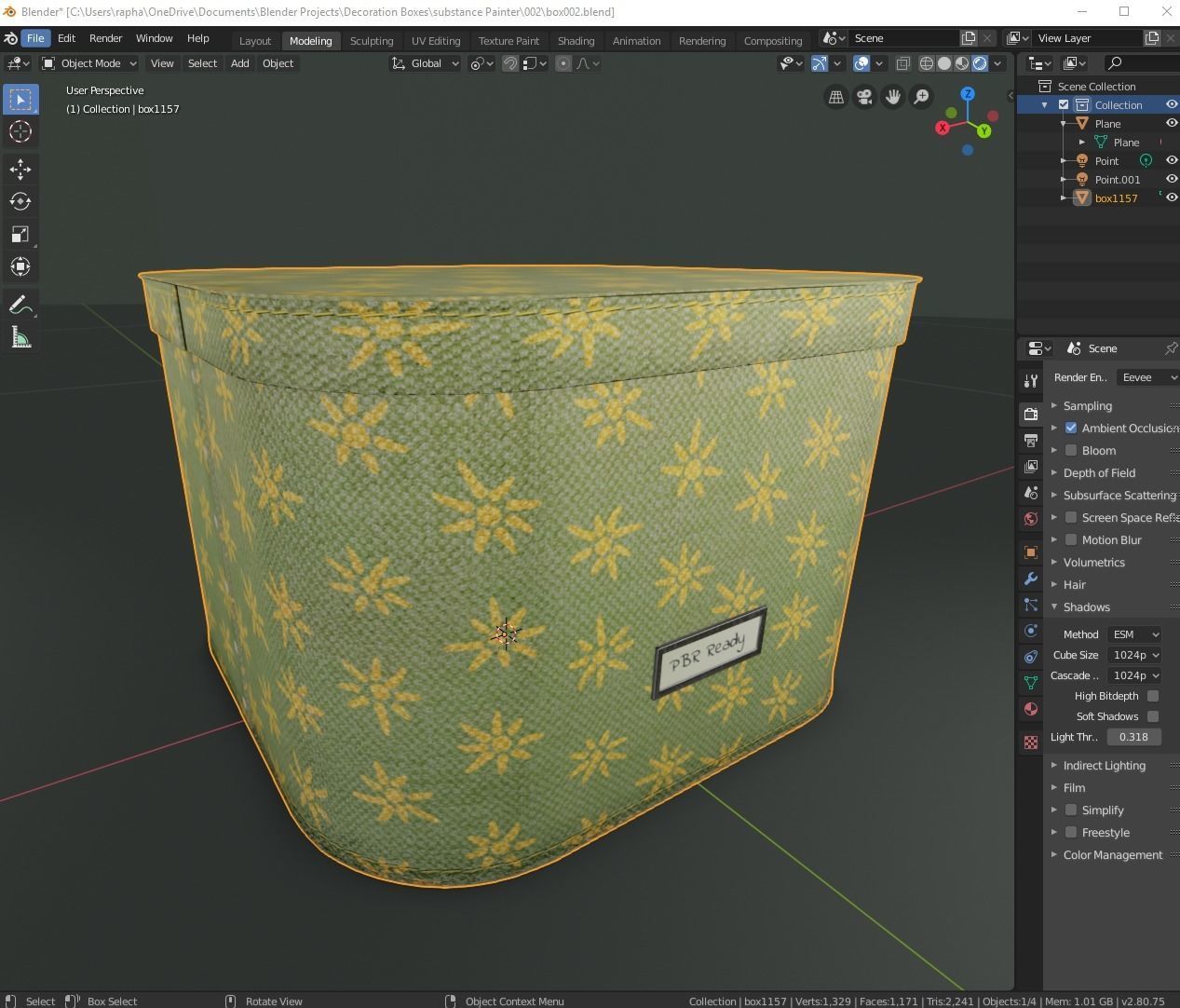Image resolution: width=1180 pixels, height=1008 pixels.
Task: Open the Render Engine Eevee dropdown
Action: (1147, 377)
